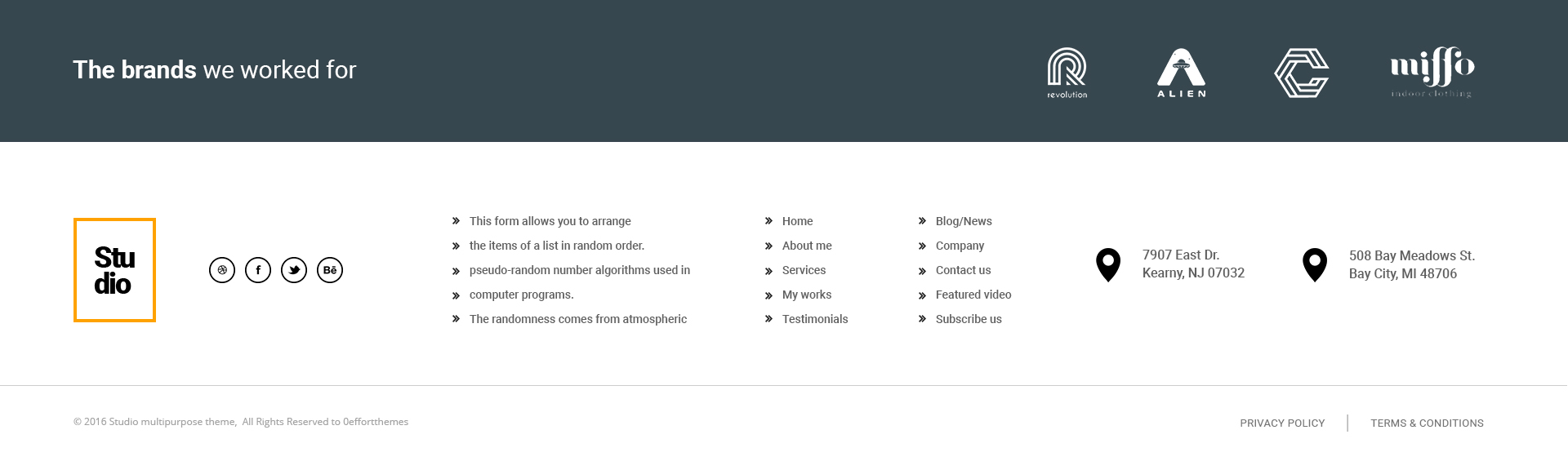Open the Facebook social icon

tap(258, 270)
